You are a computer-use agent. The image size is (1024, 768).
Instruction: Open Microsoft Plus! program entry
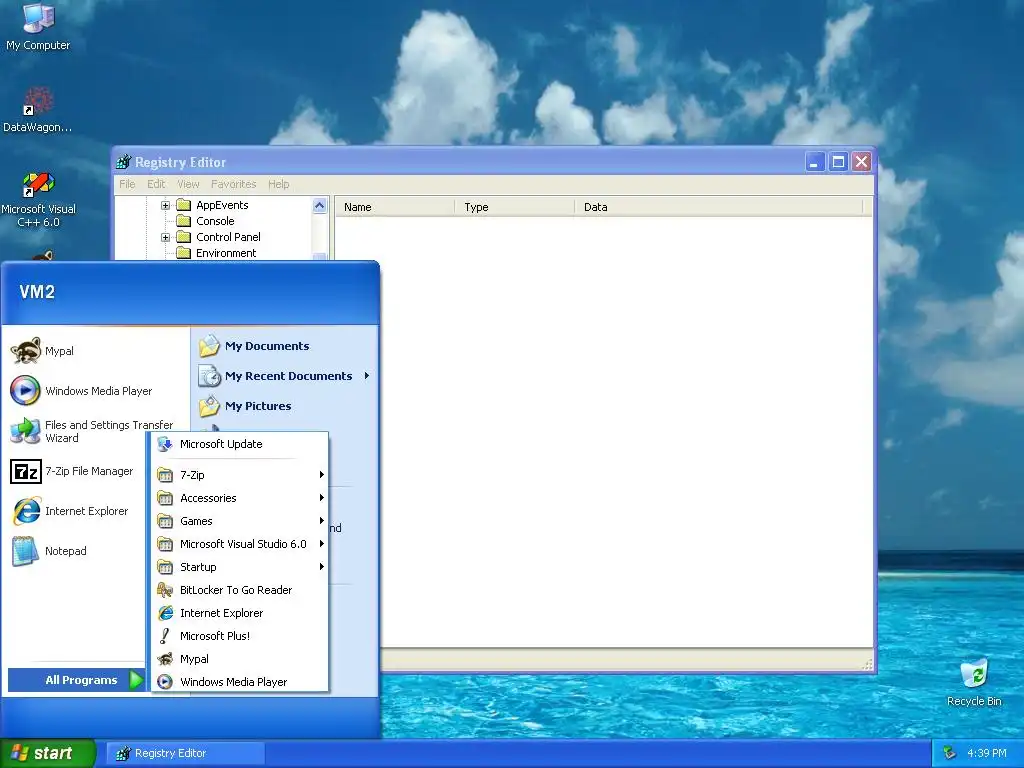pyautogui.click(x=240, y=635)
